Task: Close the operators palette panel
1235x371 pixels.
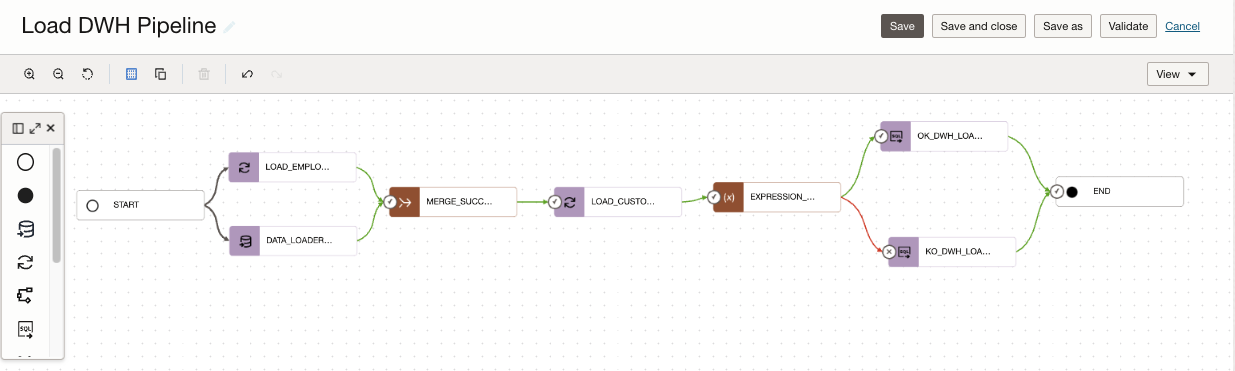Action: [x=50, y=128]
